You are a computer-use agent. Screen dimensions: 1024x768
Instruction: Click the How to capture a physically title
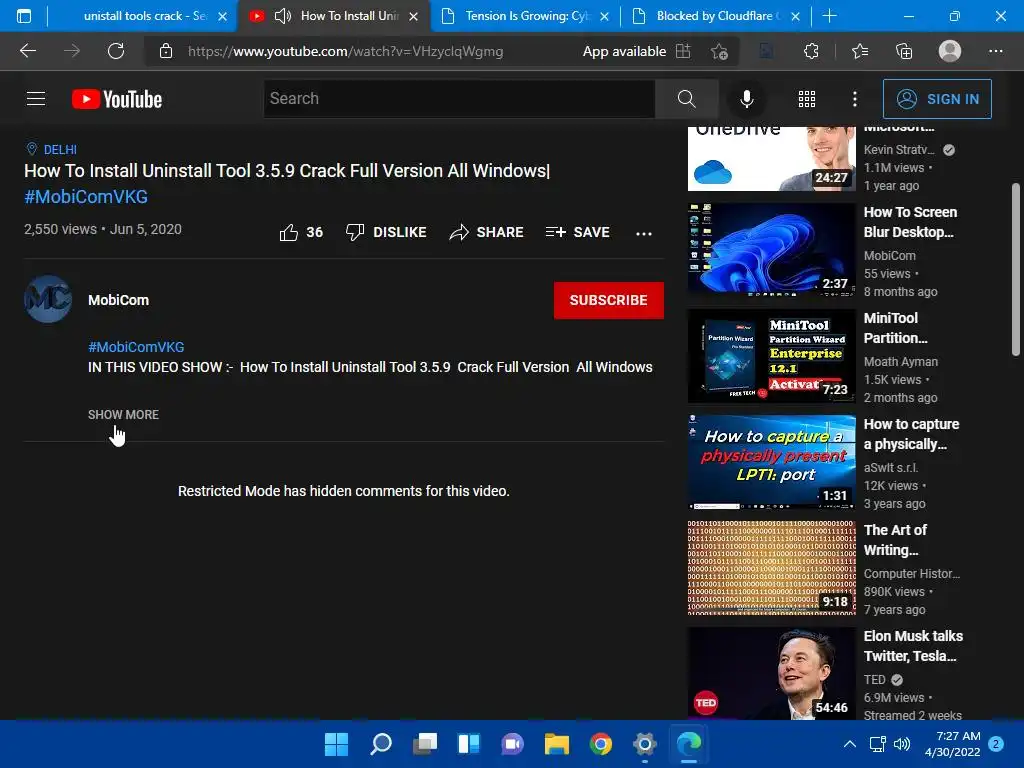(x=911, y=434)
